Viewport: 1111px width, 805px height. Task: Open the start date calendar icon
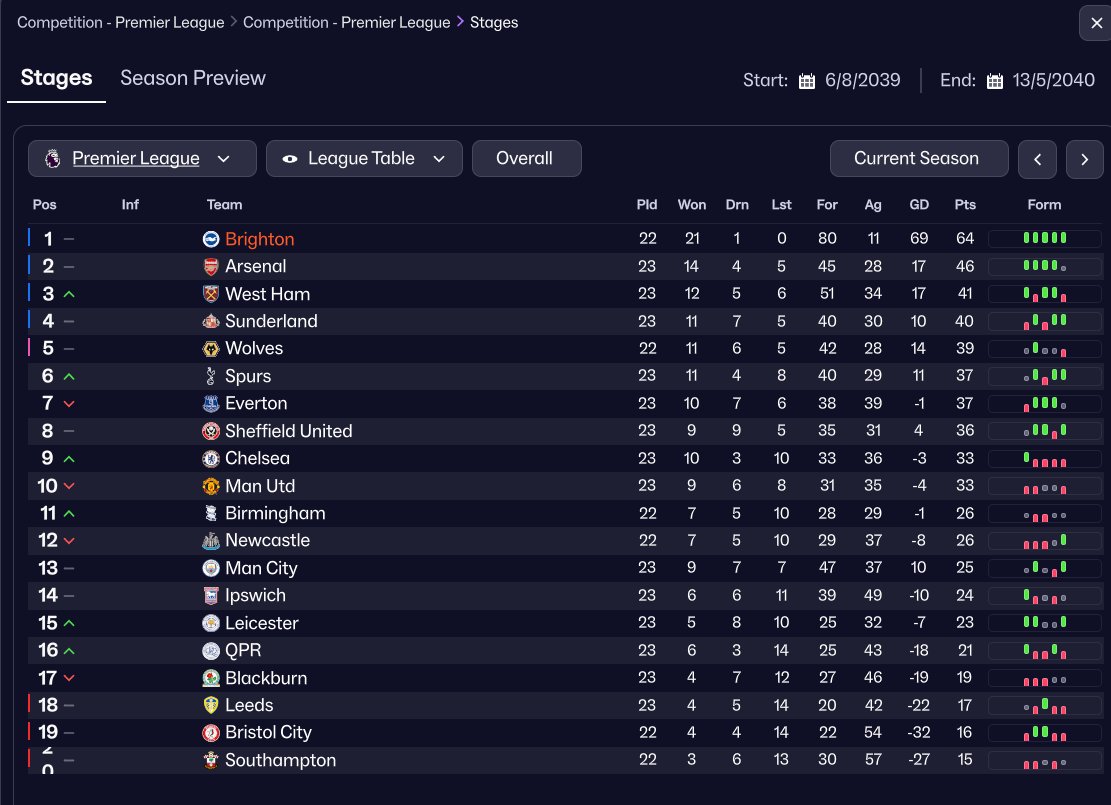[x=807, y=81]
